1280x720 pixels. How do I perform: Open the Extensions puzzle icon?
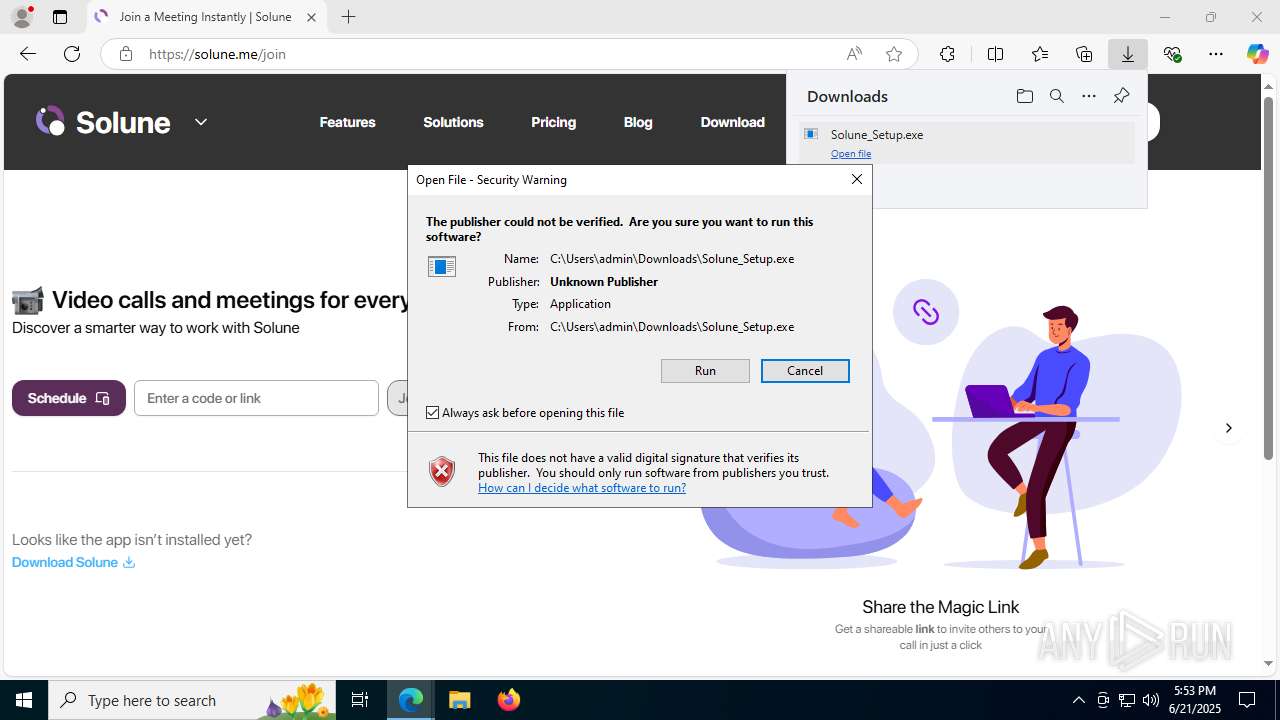pyautogui.click(x=947, y=54)
